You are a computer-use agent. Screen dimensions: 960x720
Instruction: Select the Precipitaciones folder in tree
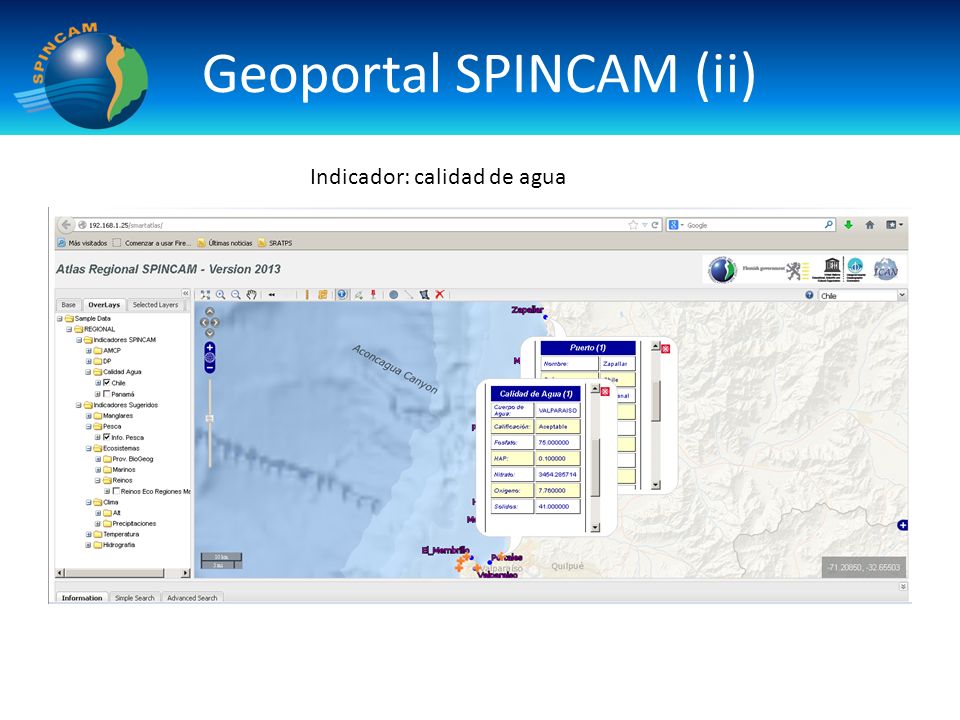point(130,523)
